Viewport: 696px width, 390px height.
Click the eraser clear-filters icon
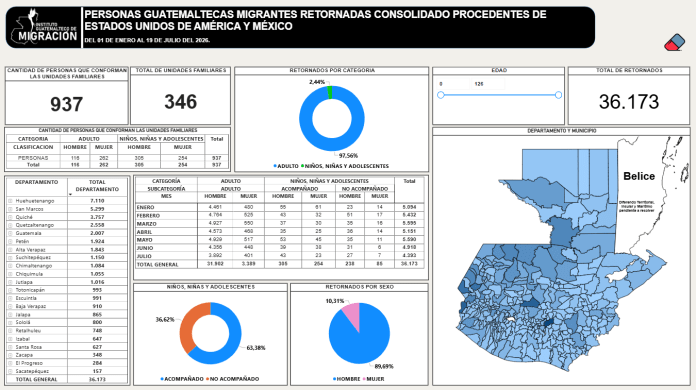click(x=674, y=43)
